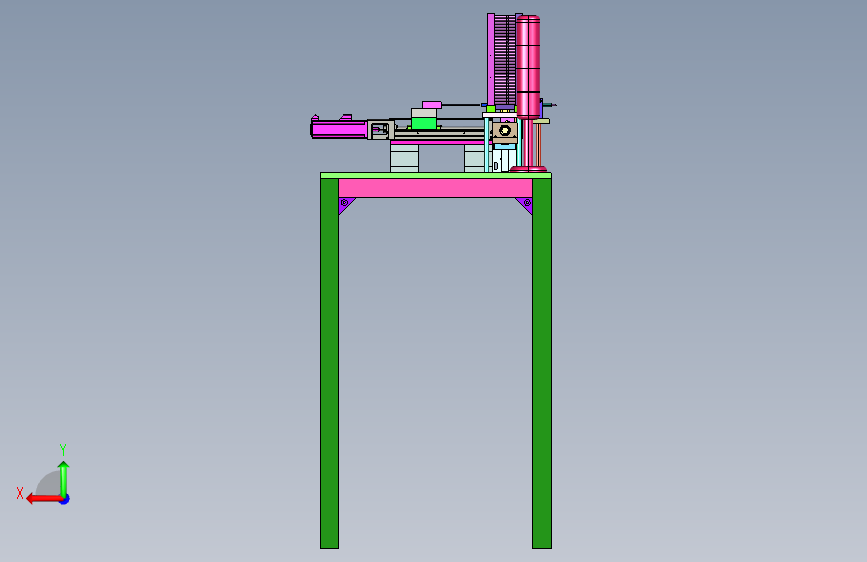Select the left green table leg
Viewport: 867px width, 562px height.
coord(330,363)
